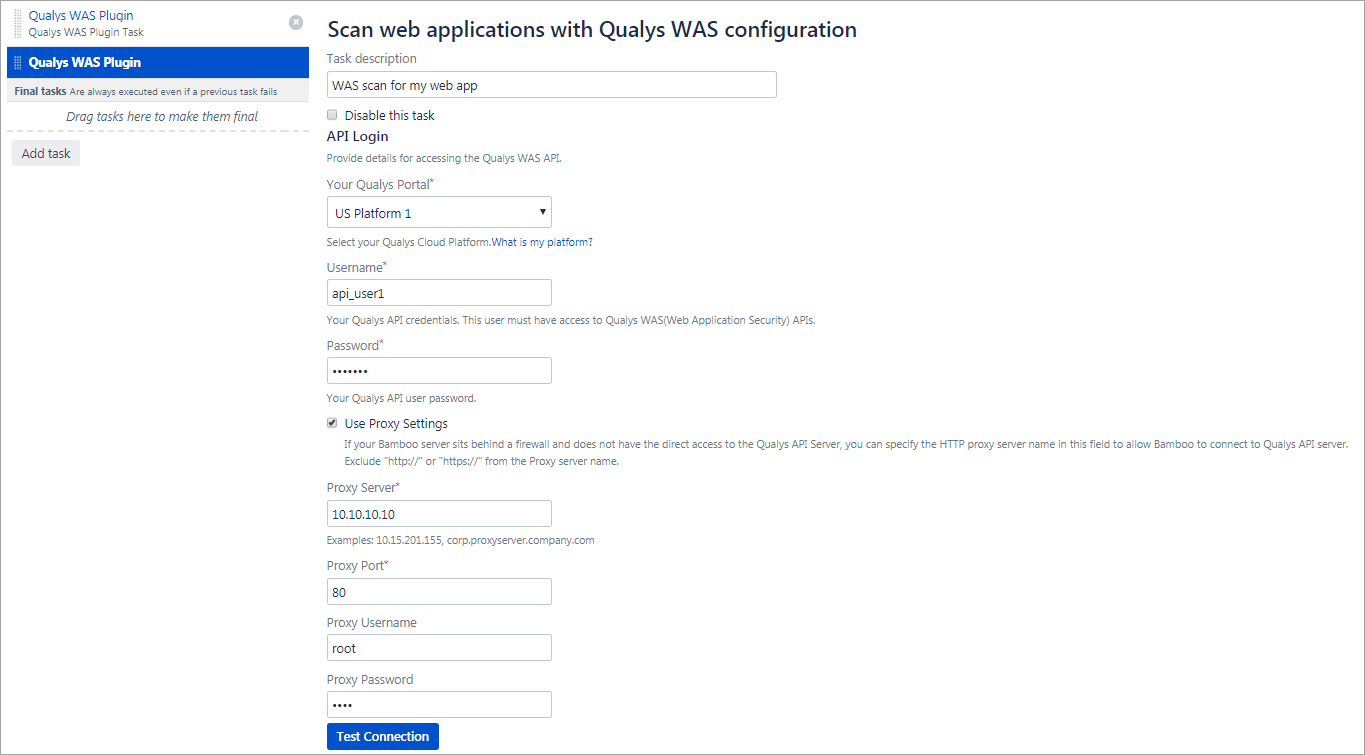Click into the Proxy Password field
The width and height of the screenshot is (1365, 755).
tap(439, 704)
